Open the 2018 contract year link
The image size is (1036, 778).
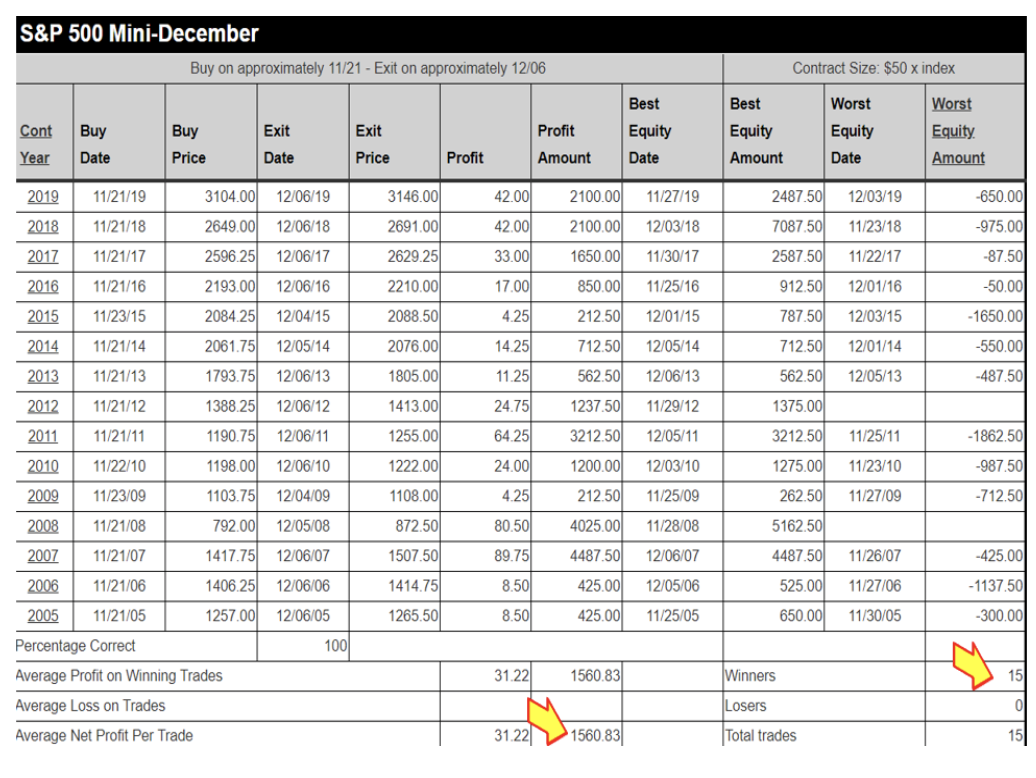[43, 227]
